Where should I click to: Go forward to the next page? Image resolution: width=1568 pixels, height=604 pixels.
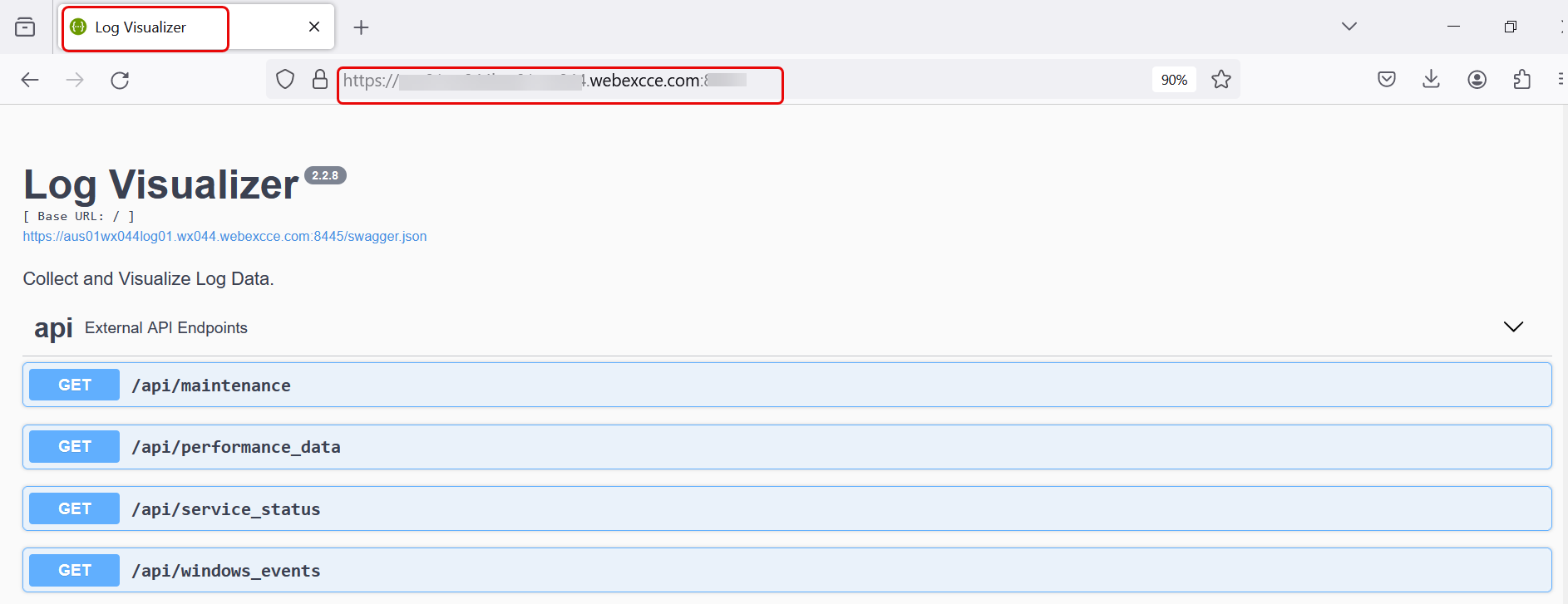(x=75, y=80)
